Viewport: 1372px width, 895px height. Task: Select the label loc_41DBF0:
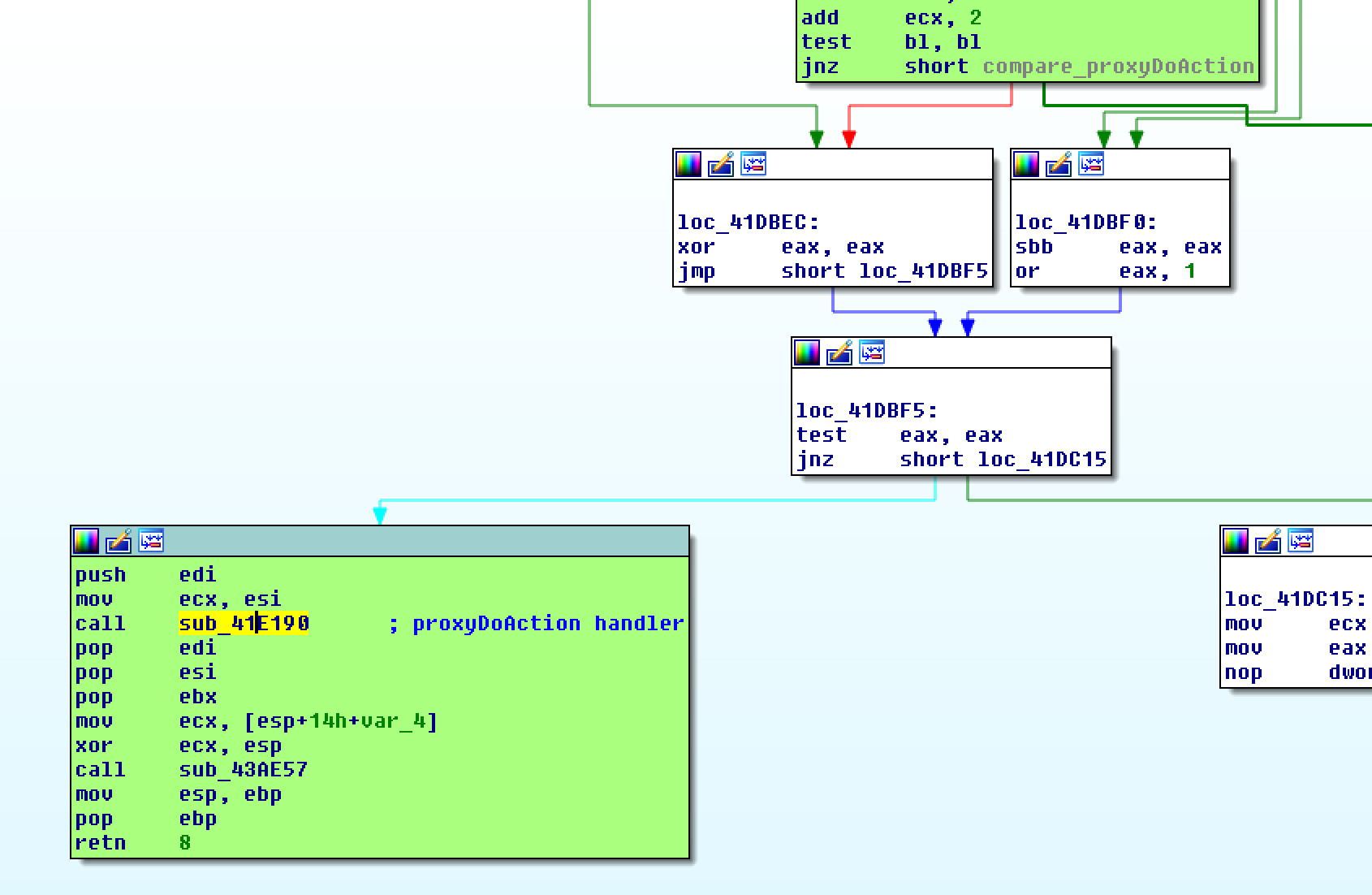pos(1086,223)
